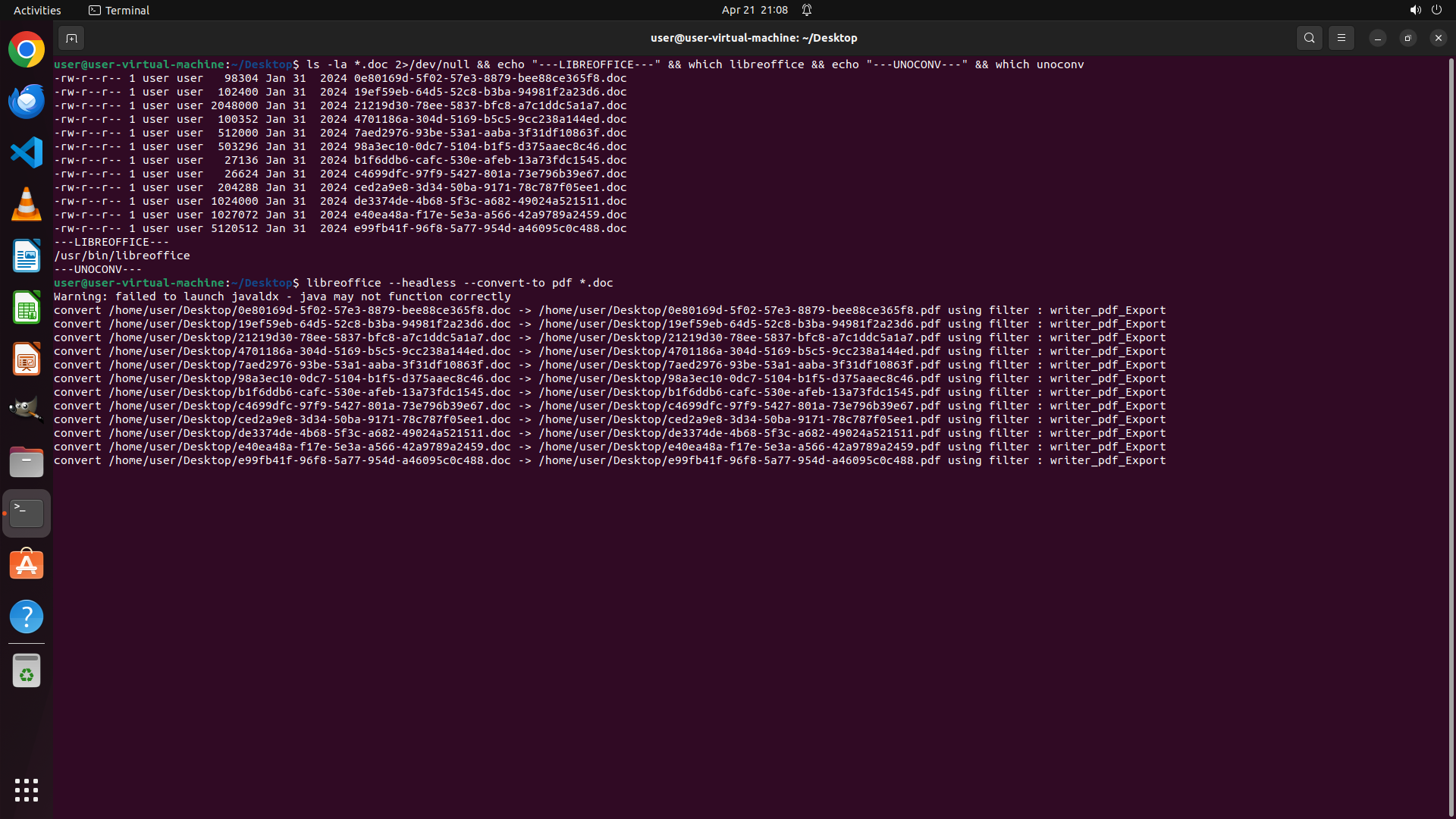Viewport: 1456px width, 819px height.
Task: Open the terminal hamburger menu
Action: tap(1341, 38)
